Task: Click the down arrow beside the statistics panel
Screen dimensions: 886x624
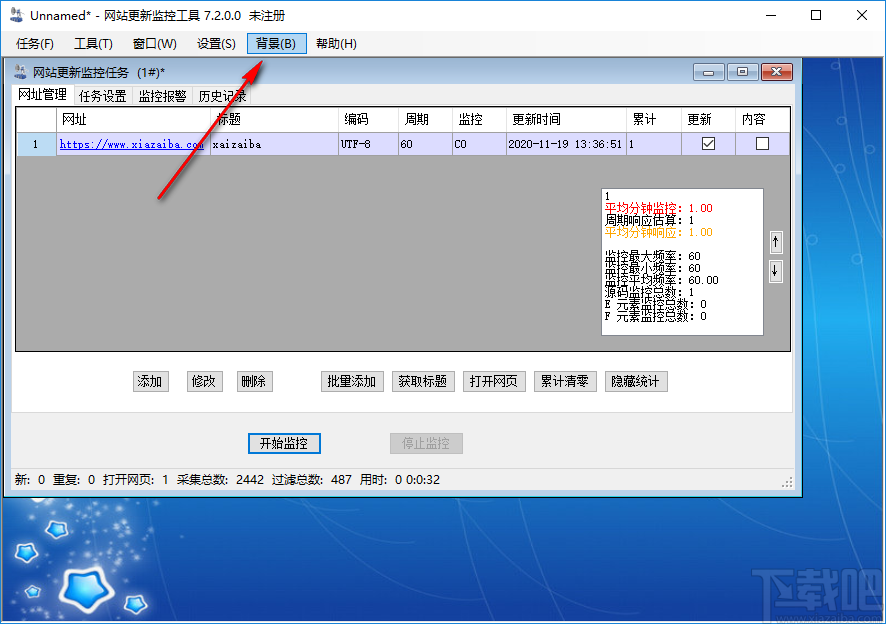Action: click(775, 271)
